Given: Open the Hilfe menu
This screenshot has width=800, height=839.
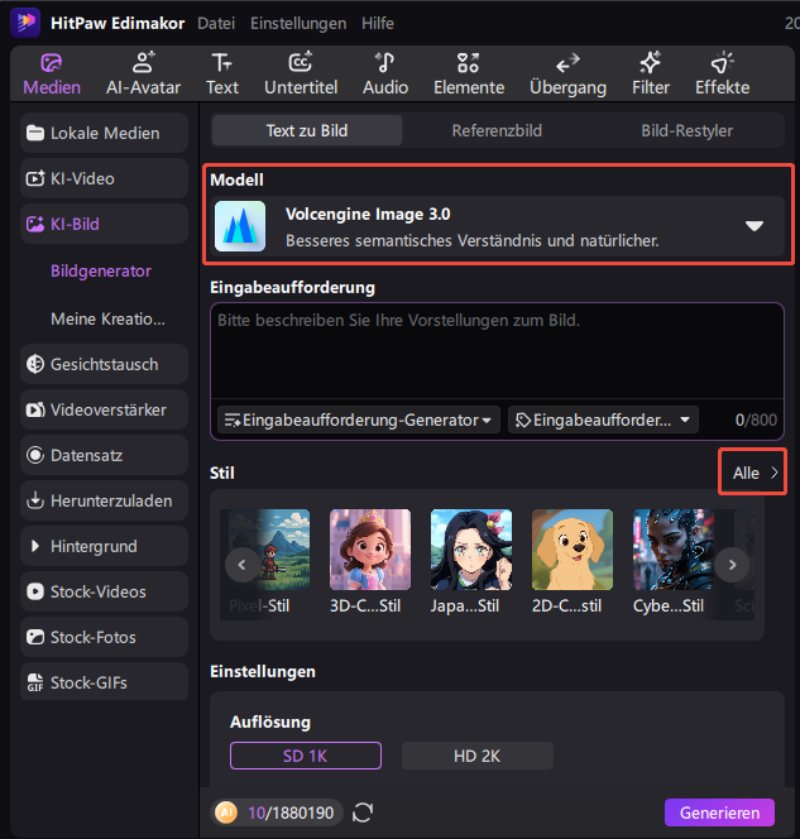Looking at the screenshot, I should click(377, 23).
